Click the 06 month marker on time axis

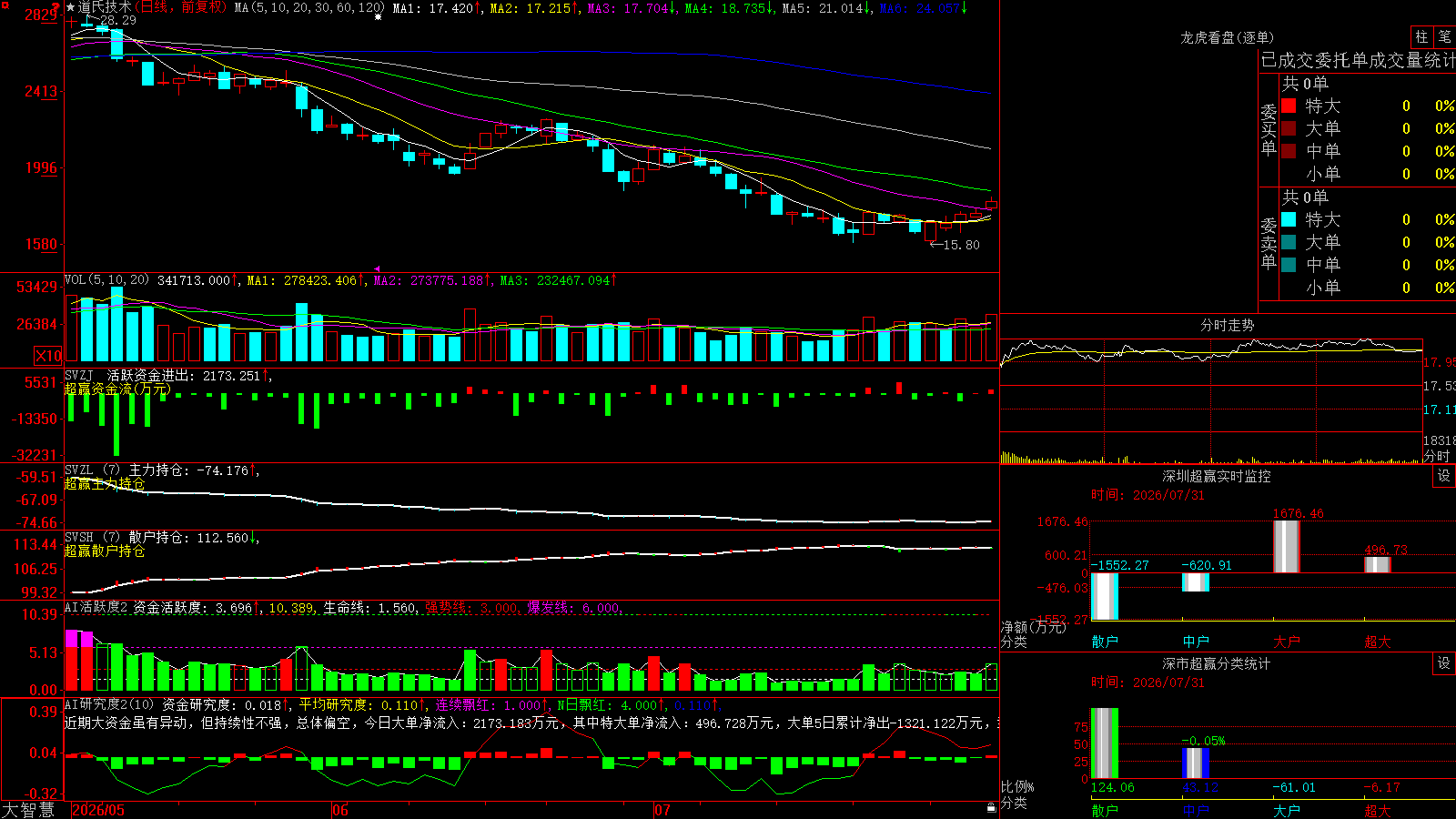(x=339, y=810)
